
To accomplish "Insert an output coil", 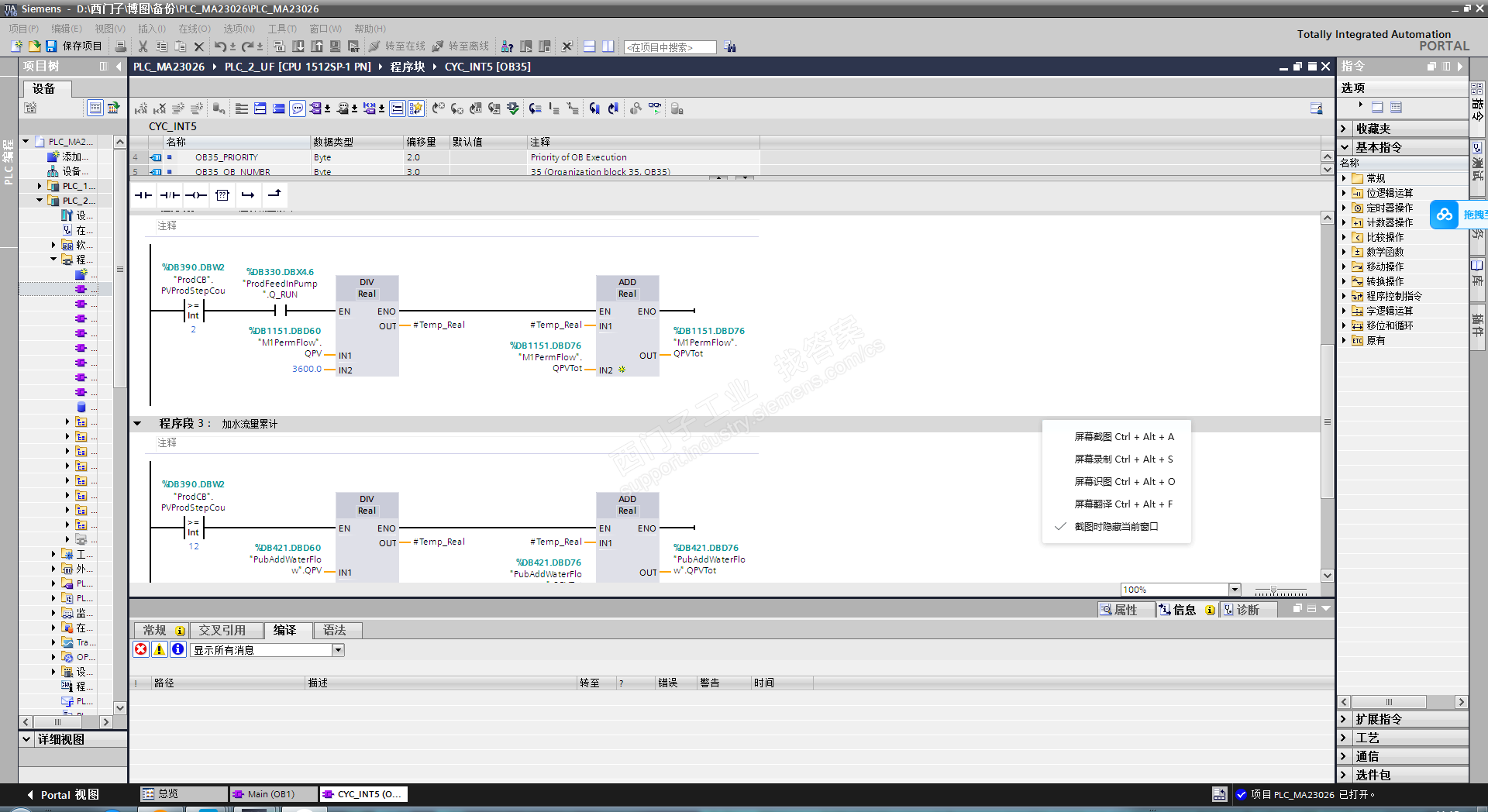I will (196, 195).
